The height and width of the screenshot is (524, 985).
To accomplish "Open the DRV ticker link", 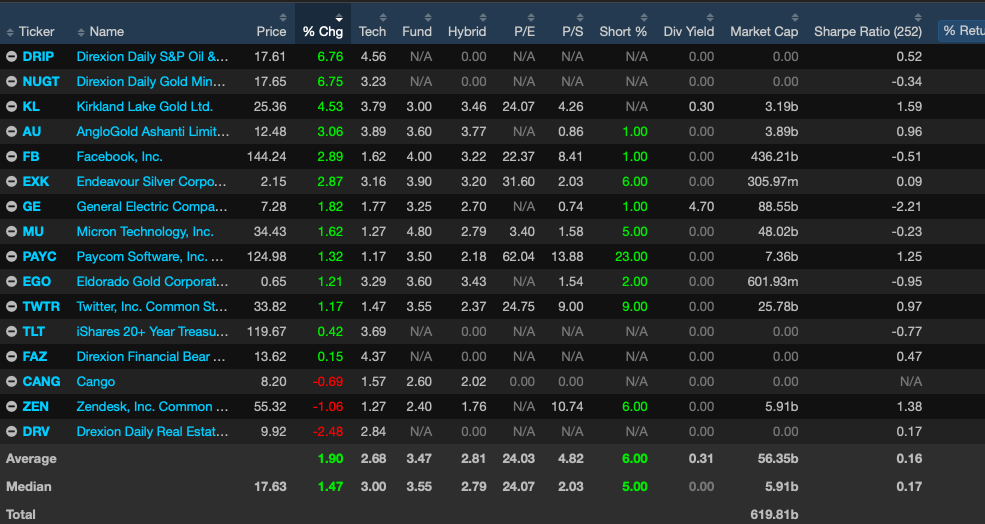I will (x=36, y=432).
